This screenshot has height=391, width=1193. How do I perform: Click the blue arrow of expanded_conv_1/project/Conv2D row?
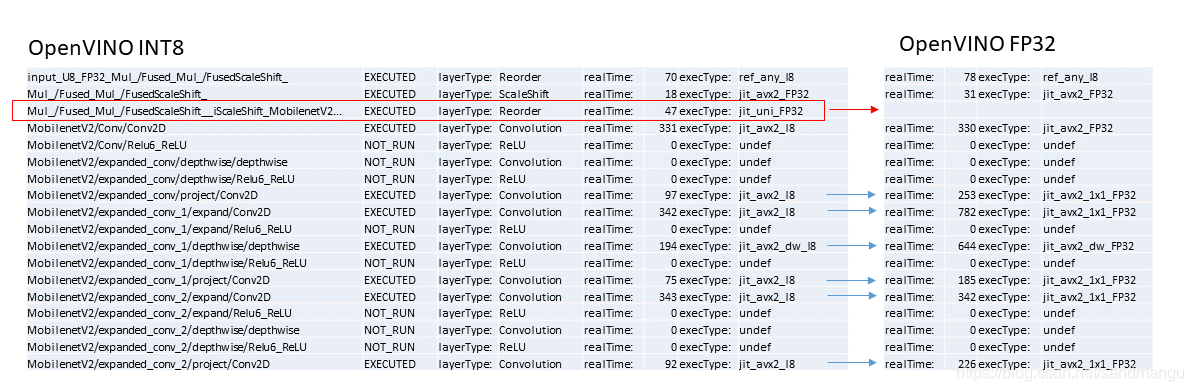(x=853, y=279)
